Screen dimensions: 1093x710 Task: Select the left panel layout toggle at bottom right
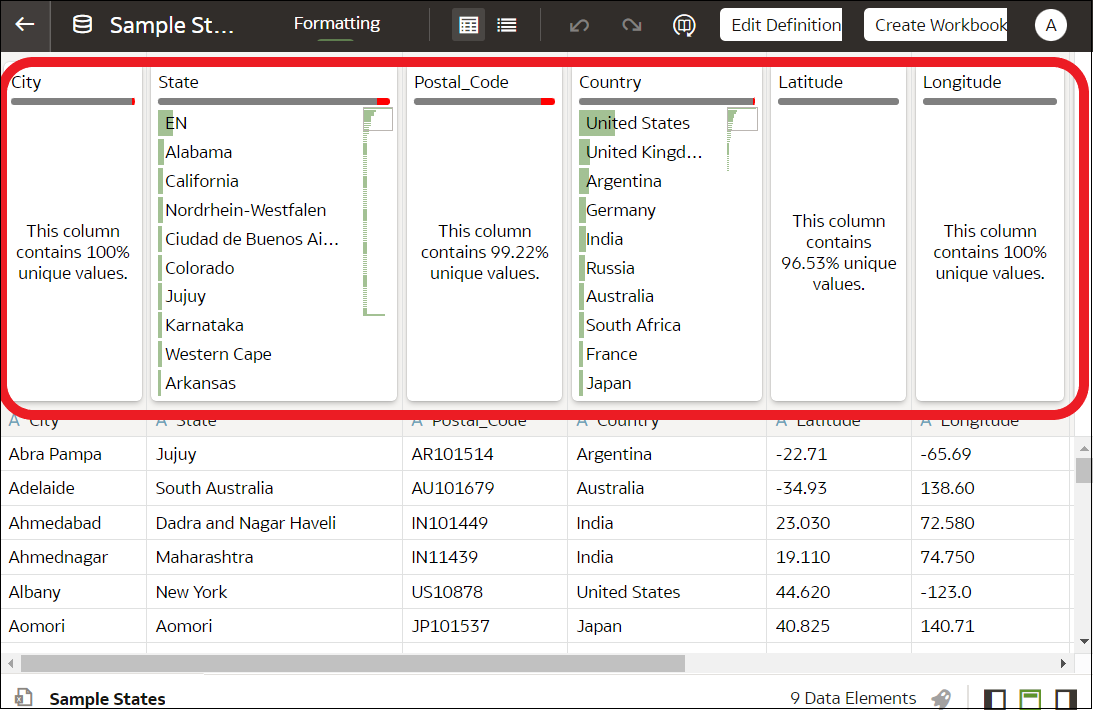pyautogui.click(x=993, y=697)
